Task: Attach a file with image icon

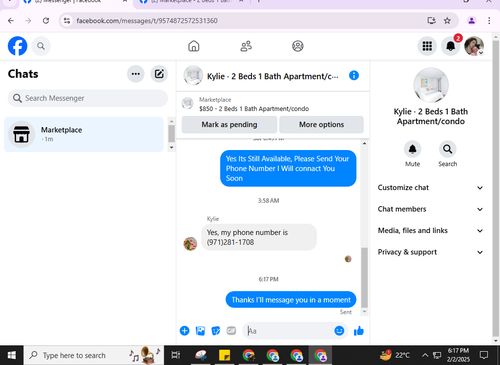Action: (x=200, y=331)
